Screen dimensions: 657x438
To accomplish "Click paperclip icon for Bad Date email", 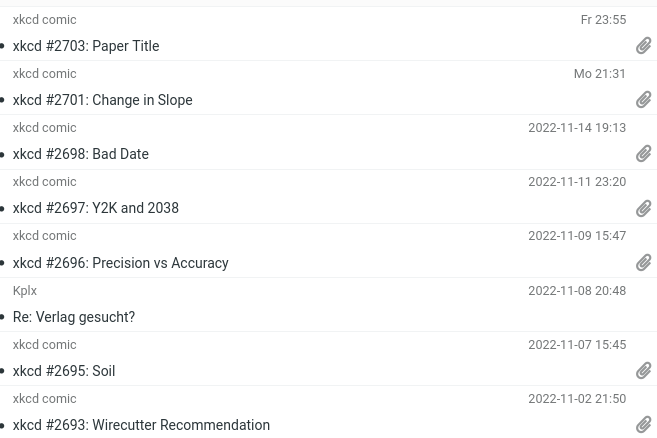I will click(x=644, y=154).
